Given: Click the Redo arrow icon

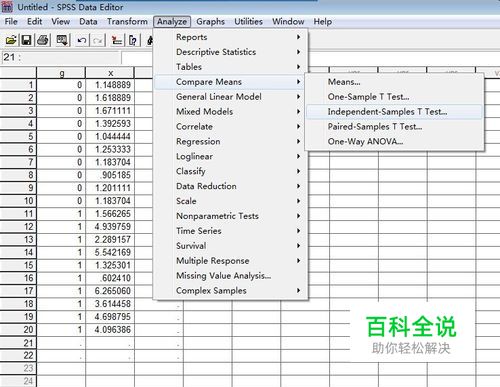Looking at the screenshot, I should coord(98,40).
